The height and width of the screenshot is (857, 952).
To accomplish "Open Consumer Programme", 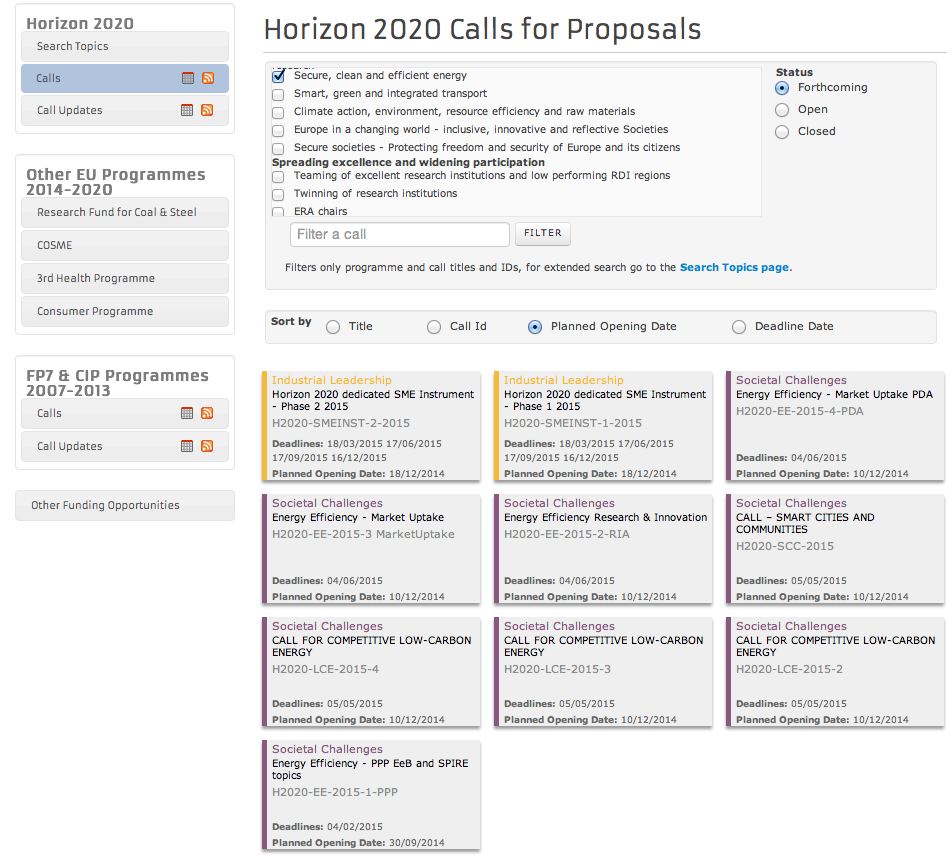I will point(125,311).
